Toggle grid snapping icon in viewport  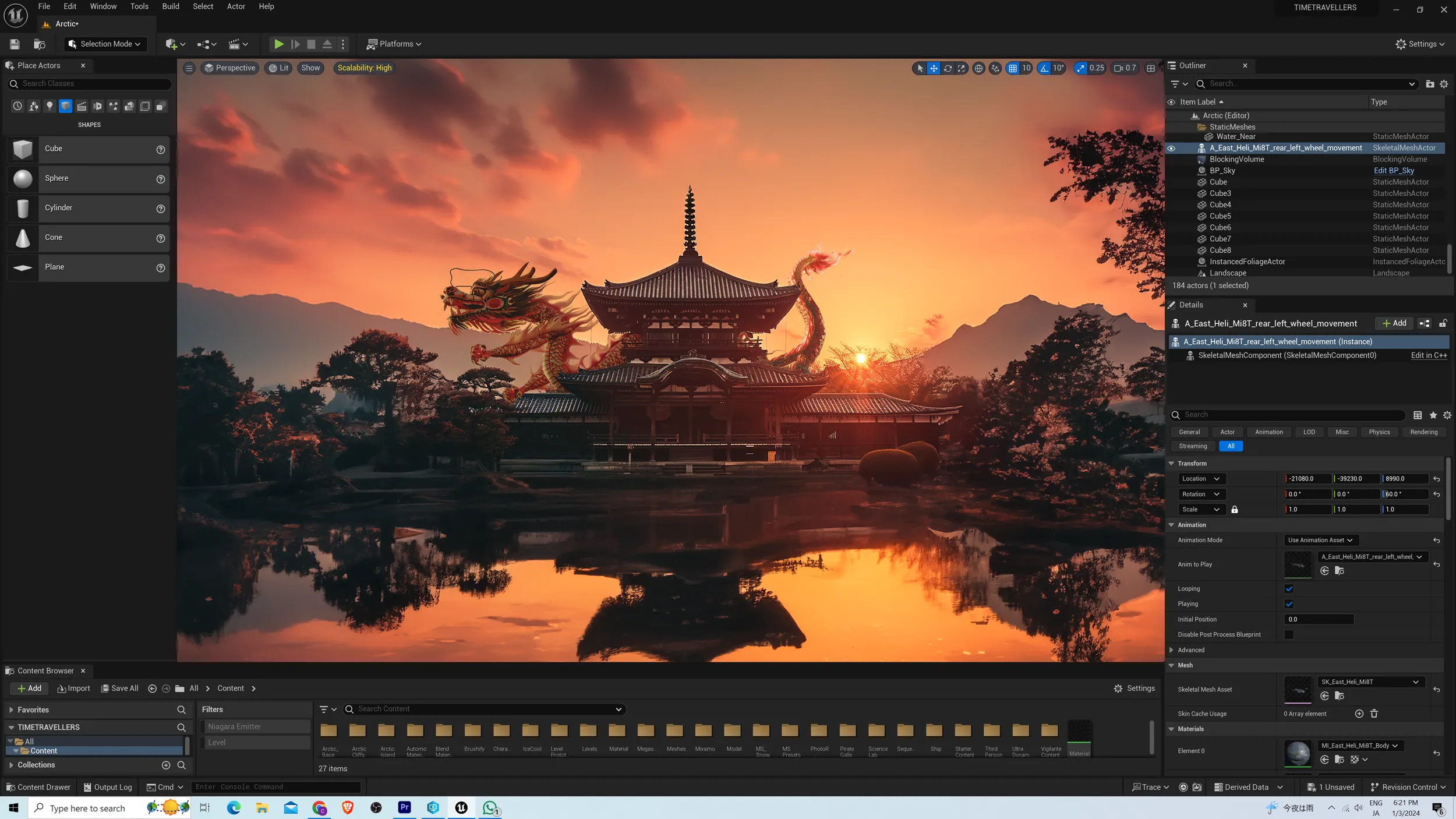1013,68
